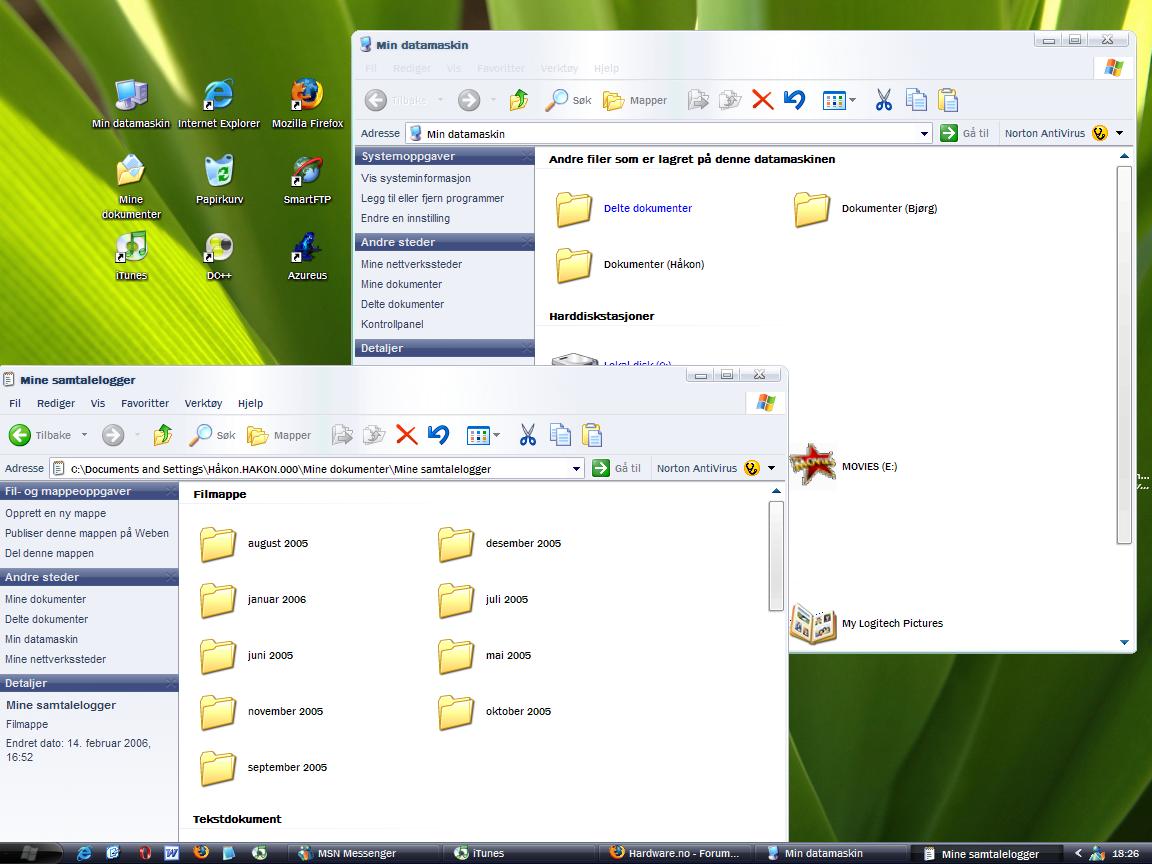Open the Søk search tool in Mine samtalelogger
Image resolution: width=1152 pixels, height=864 pixels.
[x=213, y=435]
